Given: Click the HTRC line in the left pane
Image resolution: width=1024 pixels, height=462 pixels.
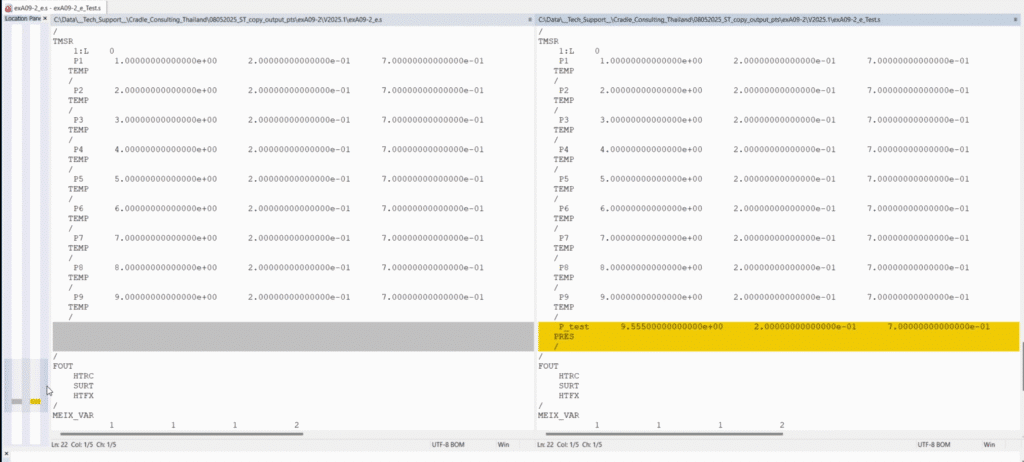Looking at the screenshot, I should 84,376.
